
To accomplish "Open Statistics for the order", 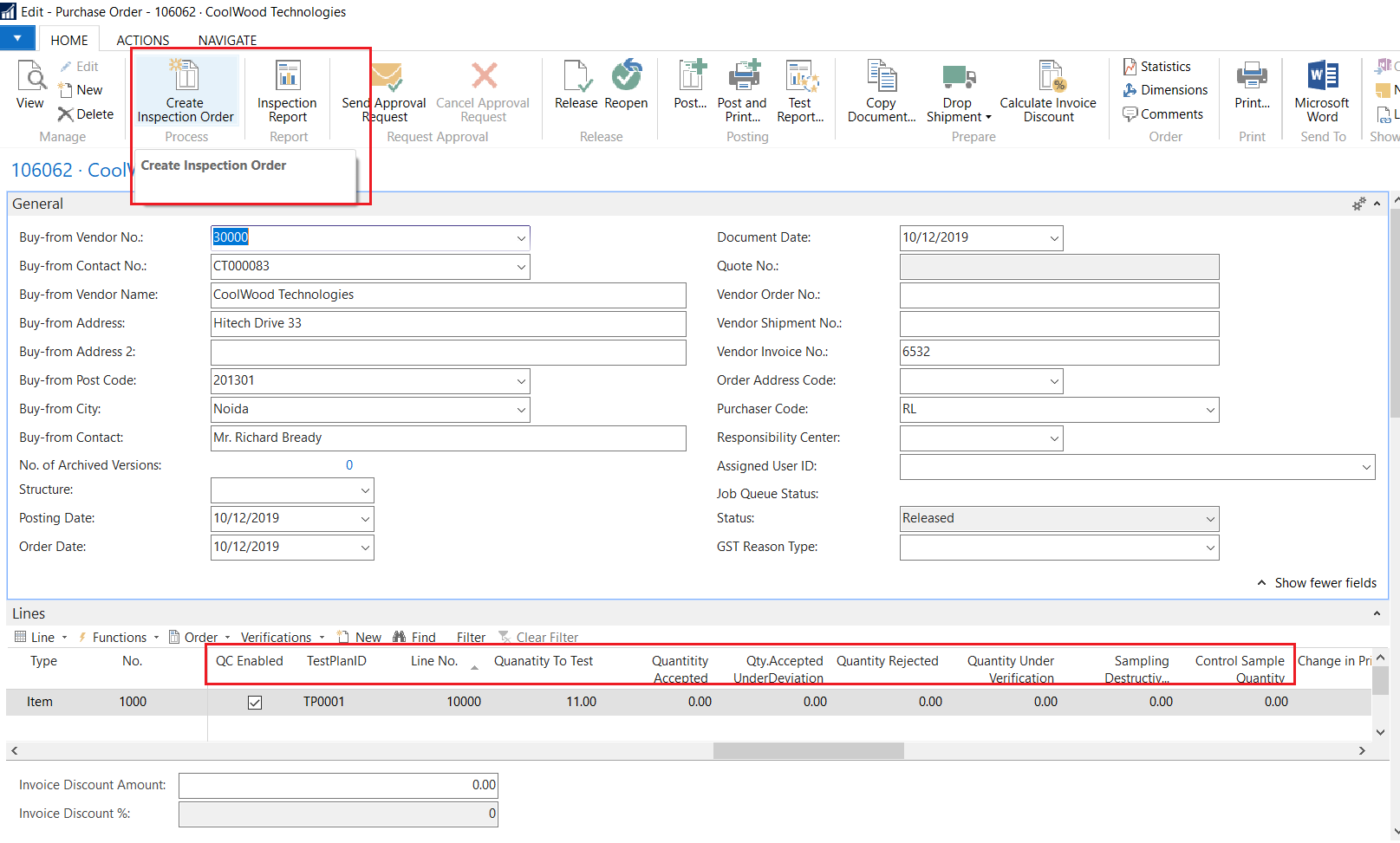I will pos(1157,67).
